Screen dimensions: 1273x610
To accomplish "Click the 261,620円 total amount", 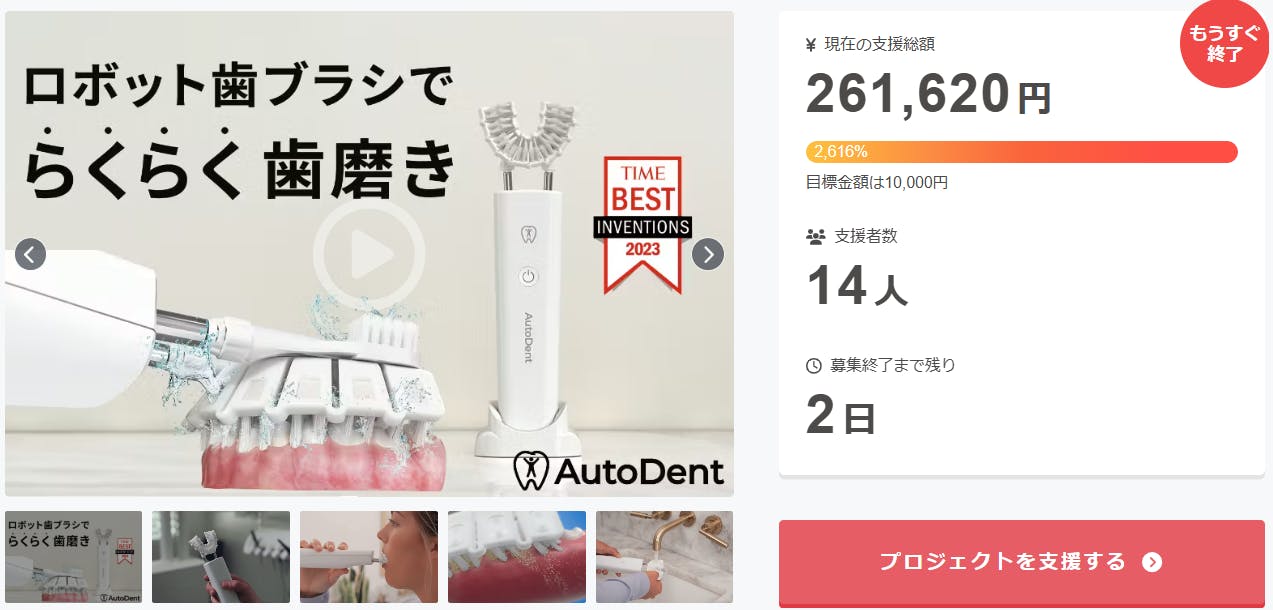I will pyautogui.click(x=929, y=95).
